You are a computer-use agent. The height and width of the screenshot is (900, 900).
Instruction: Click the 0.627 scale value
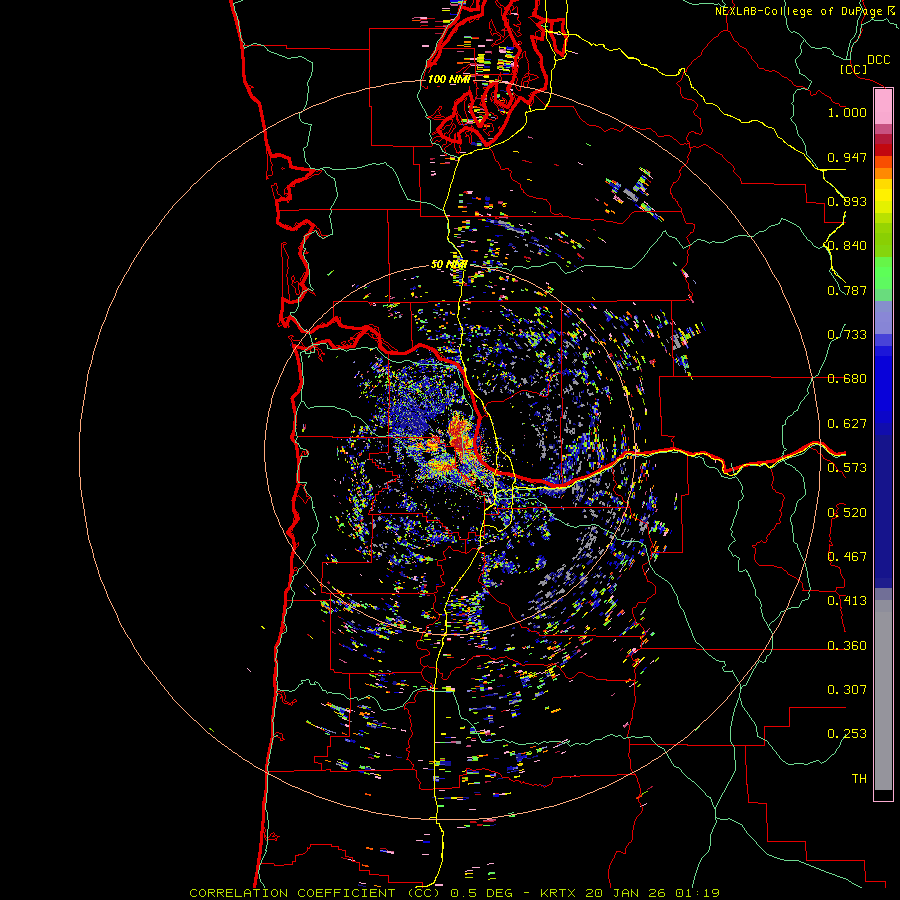click(847, 424)
